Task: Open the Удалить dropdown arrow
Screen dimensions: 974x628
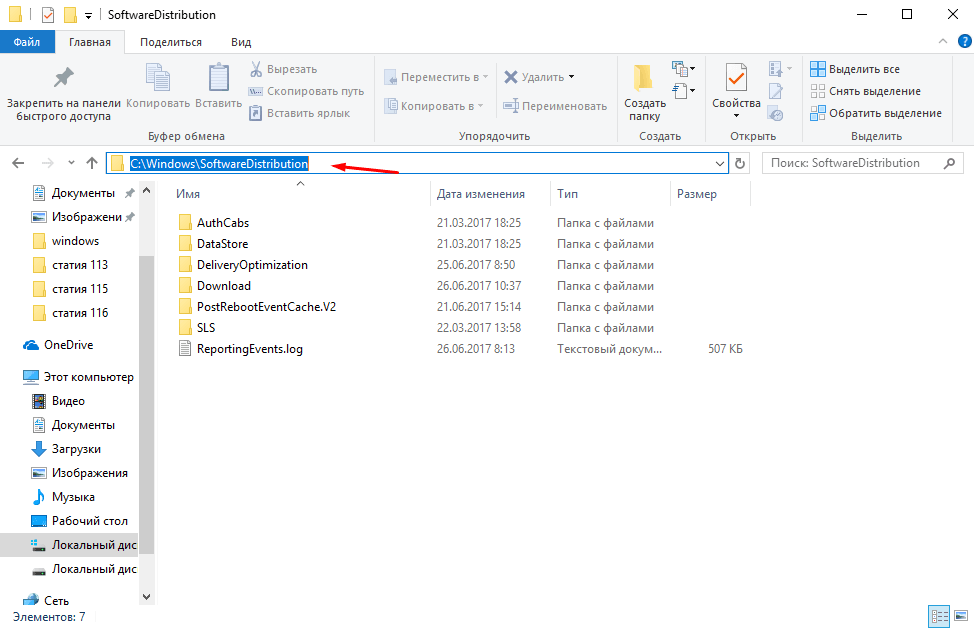Action: tap(571, 77)
